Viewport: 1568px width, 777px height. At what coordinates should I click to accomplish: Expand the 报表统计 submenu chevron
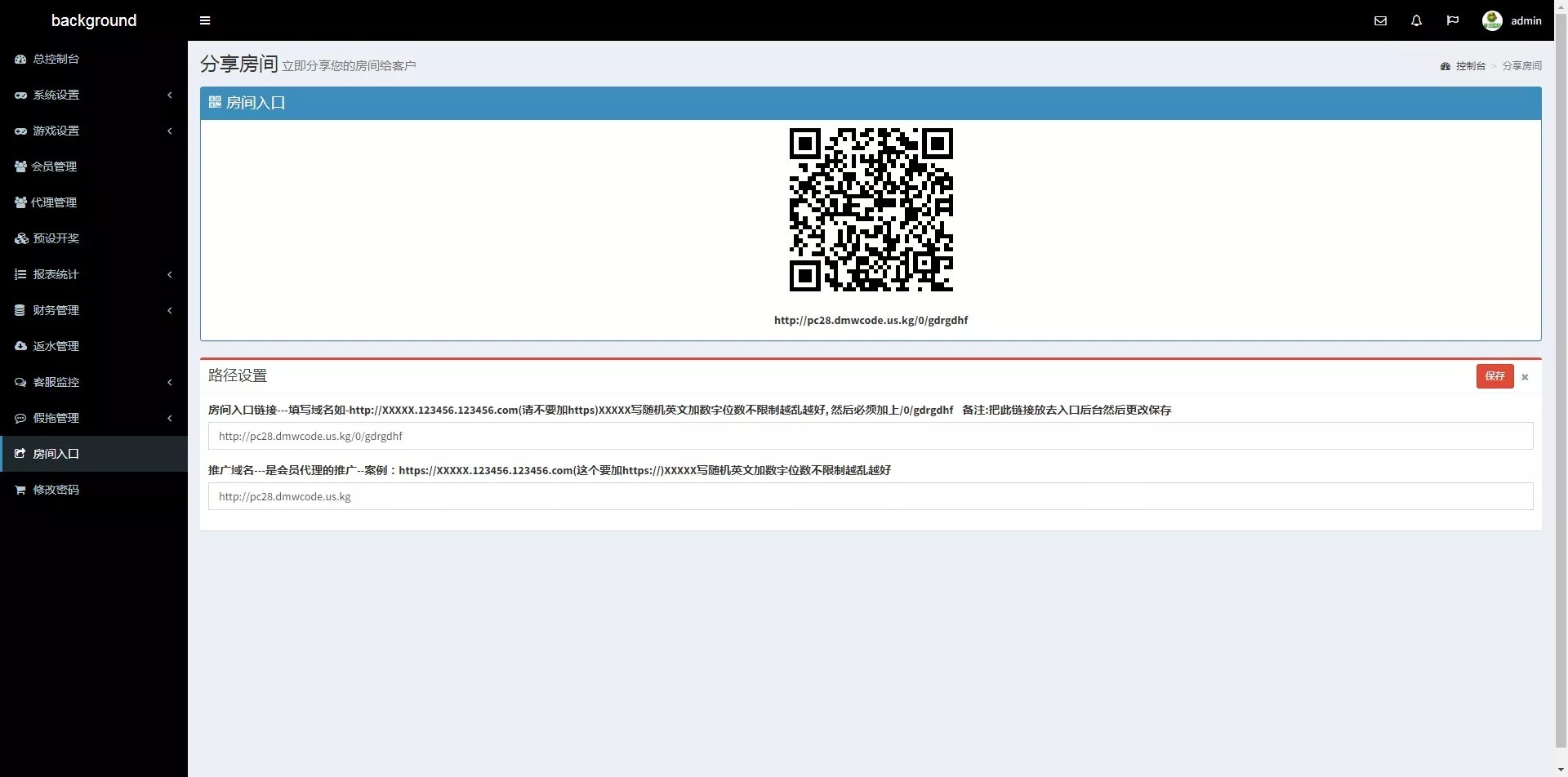pos(170,274)
